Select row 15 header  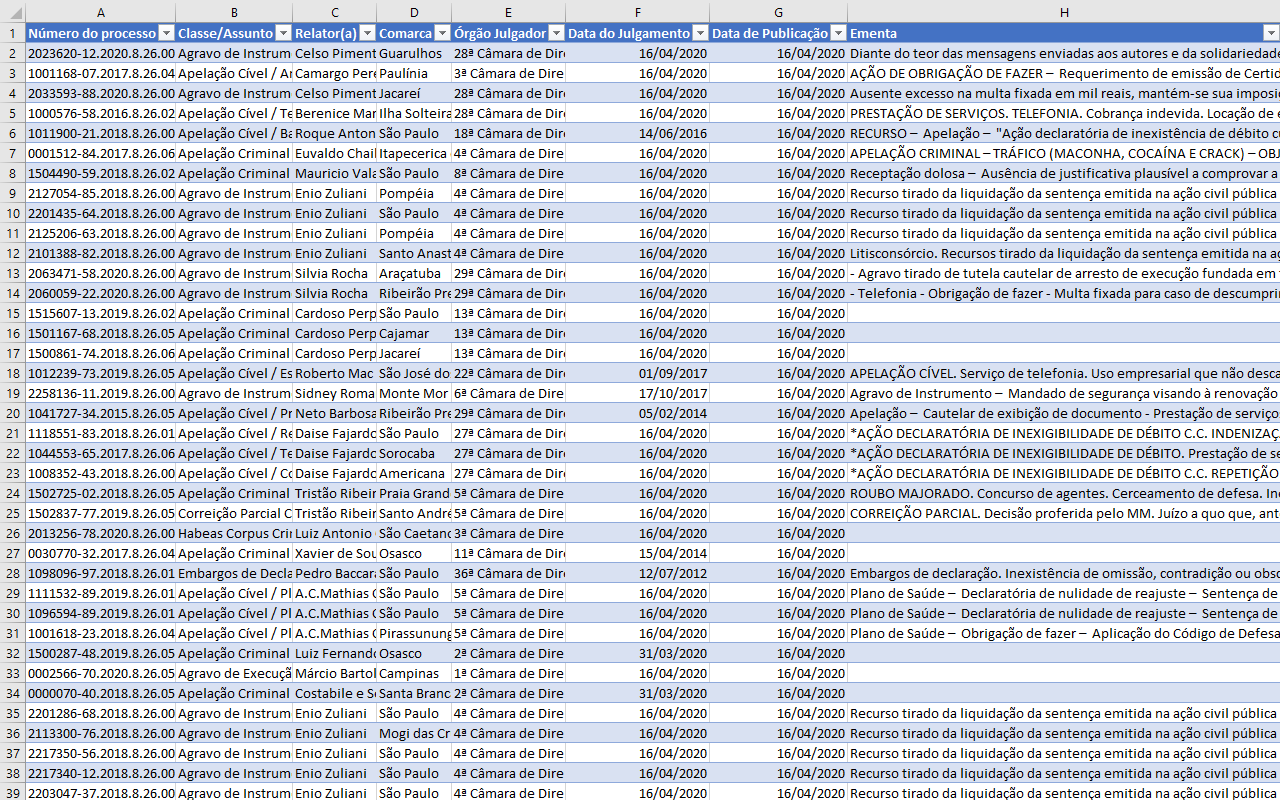click(13, 313)
